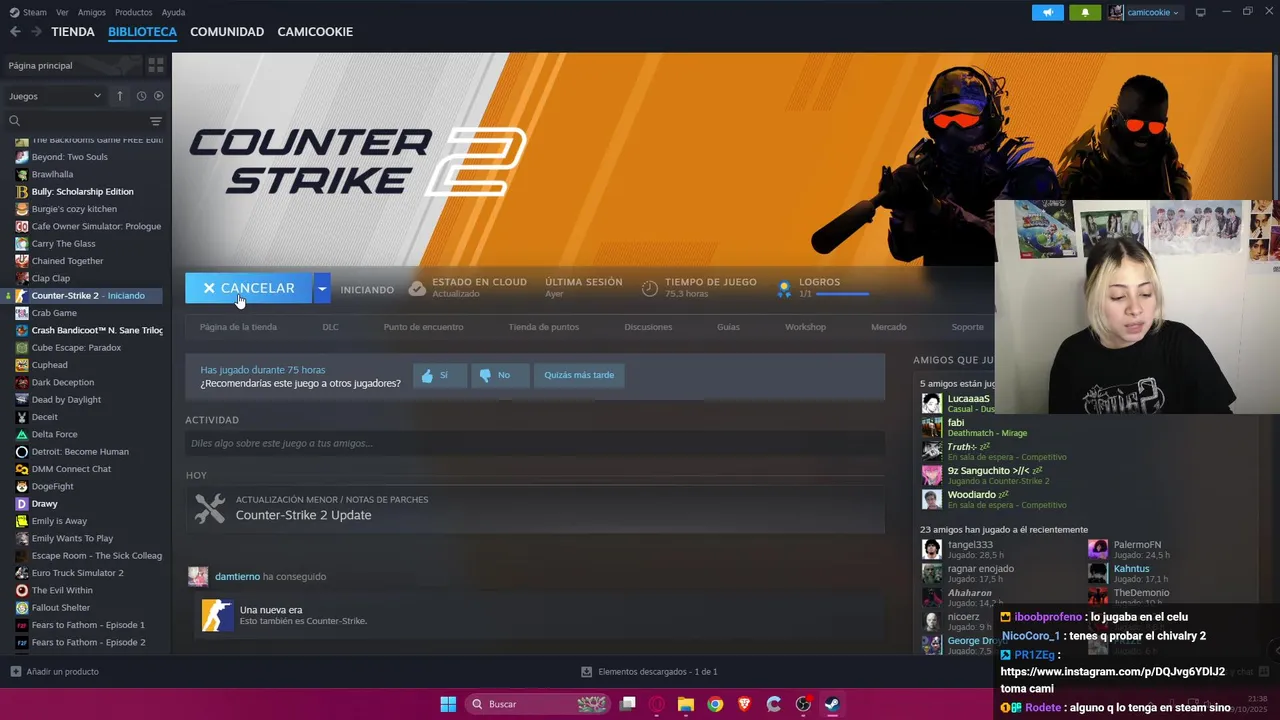Open the 'Una nueva era' achievement icon

pyautogui.click(x=217, y=615)
